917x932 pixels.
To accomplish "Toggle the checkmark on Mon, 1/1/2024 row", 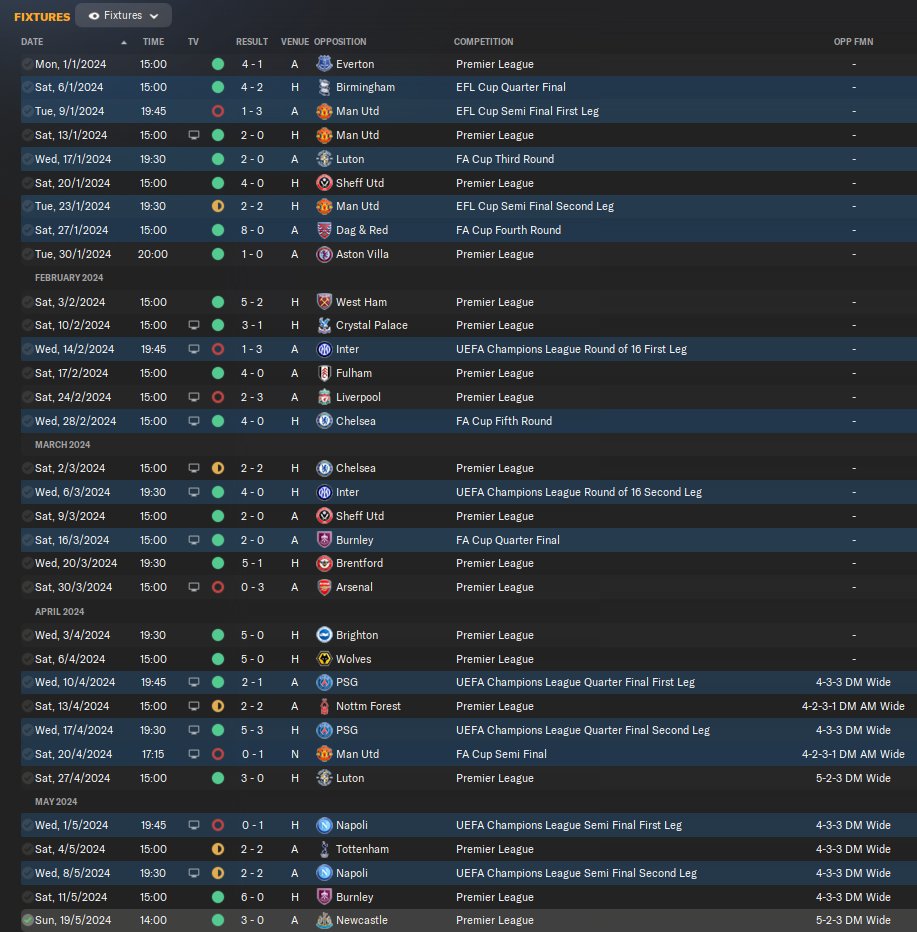I will pos(27,64).
